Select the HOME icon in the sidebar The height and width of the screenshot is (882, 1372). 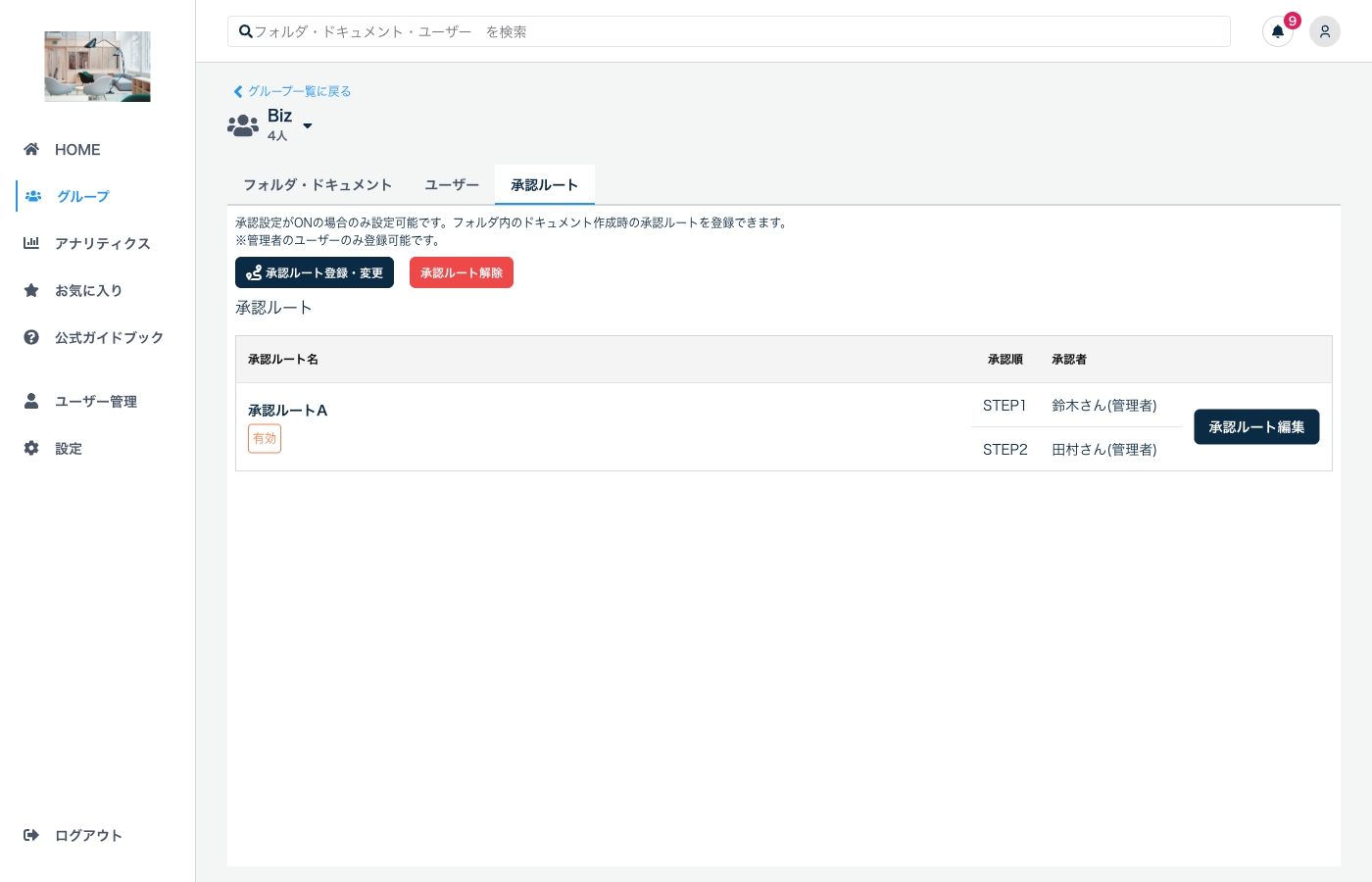point(31,149)
